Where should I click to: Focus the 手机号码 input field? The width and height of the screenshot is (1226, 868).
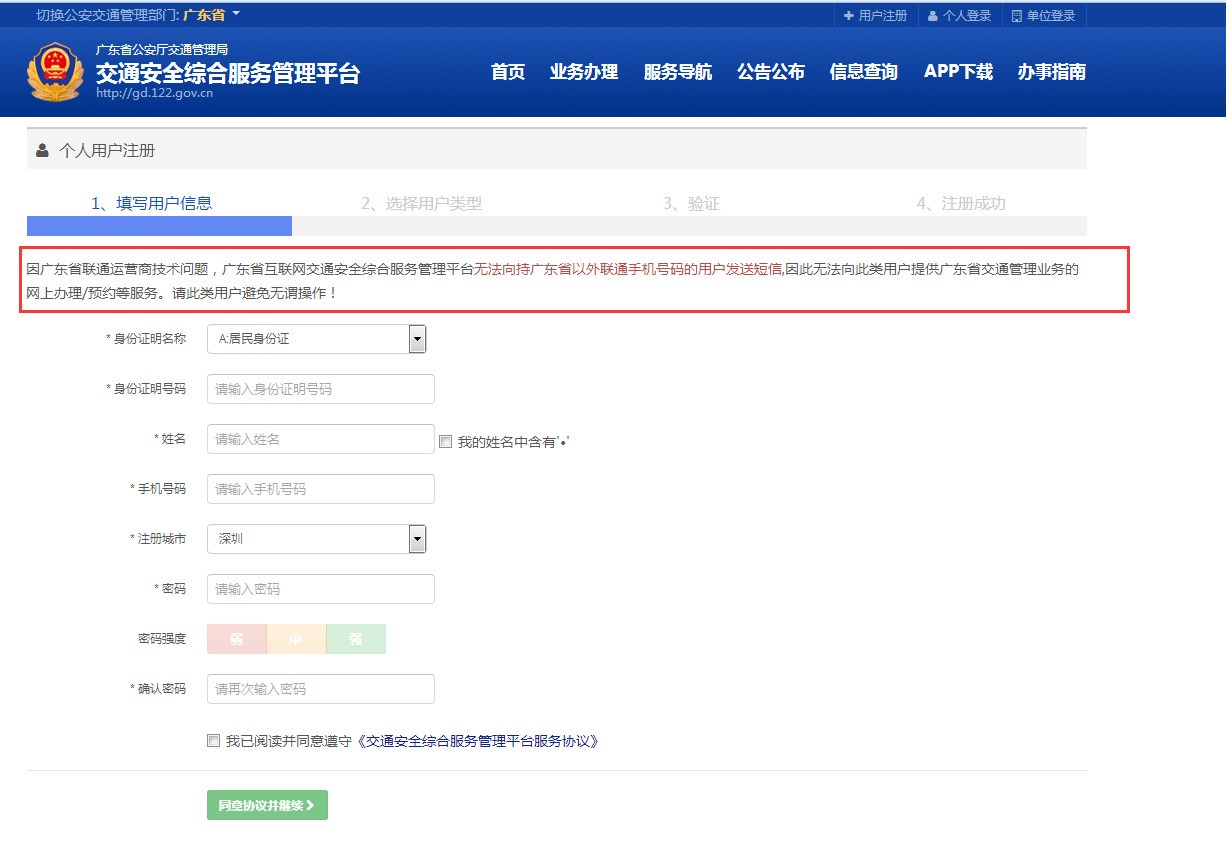[x=321, y=489]
